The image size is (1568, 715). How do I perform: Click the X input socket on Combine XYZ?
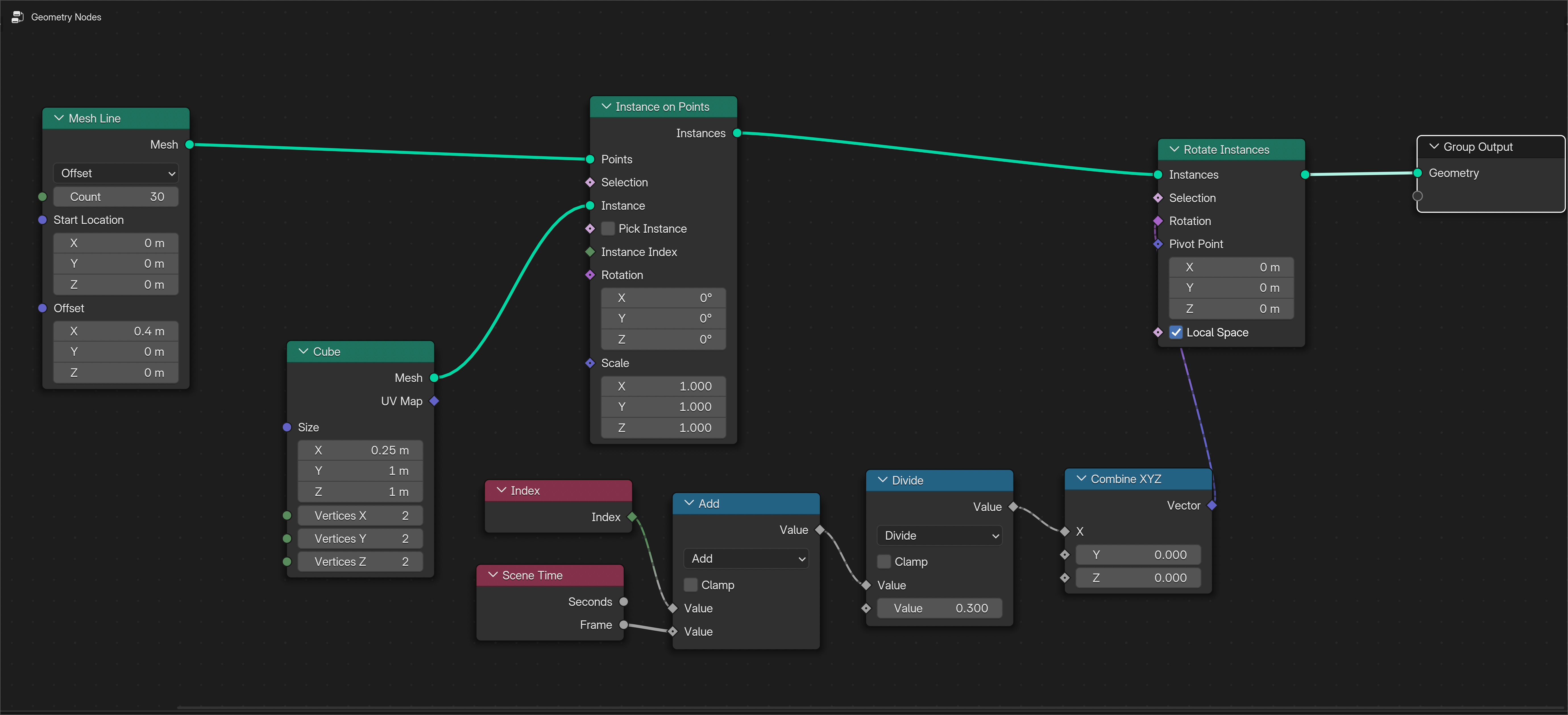point(1065,532)
